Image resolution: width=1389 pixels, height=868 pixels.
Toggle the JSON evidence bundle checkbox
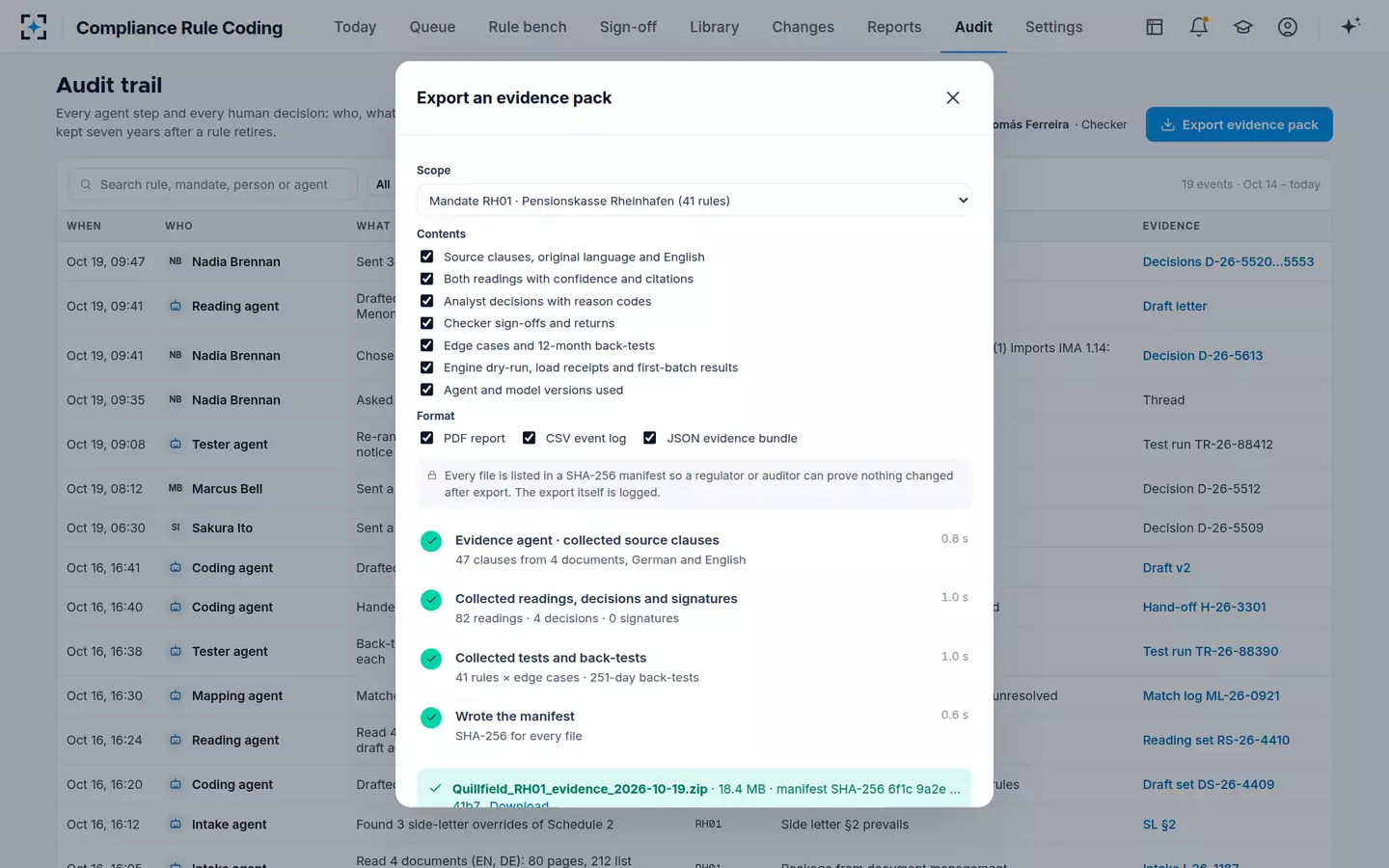[650, 438]
